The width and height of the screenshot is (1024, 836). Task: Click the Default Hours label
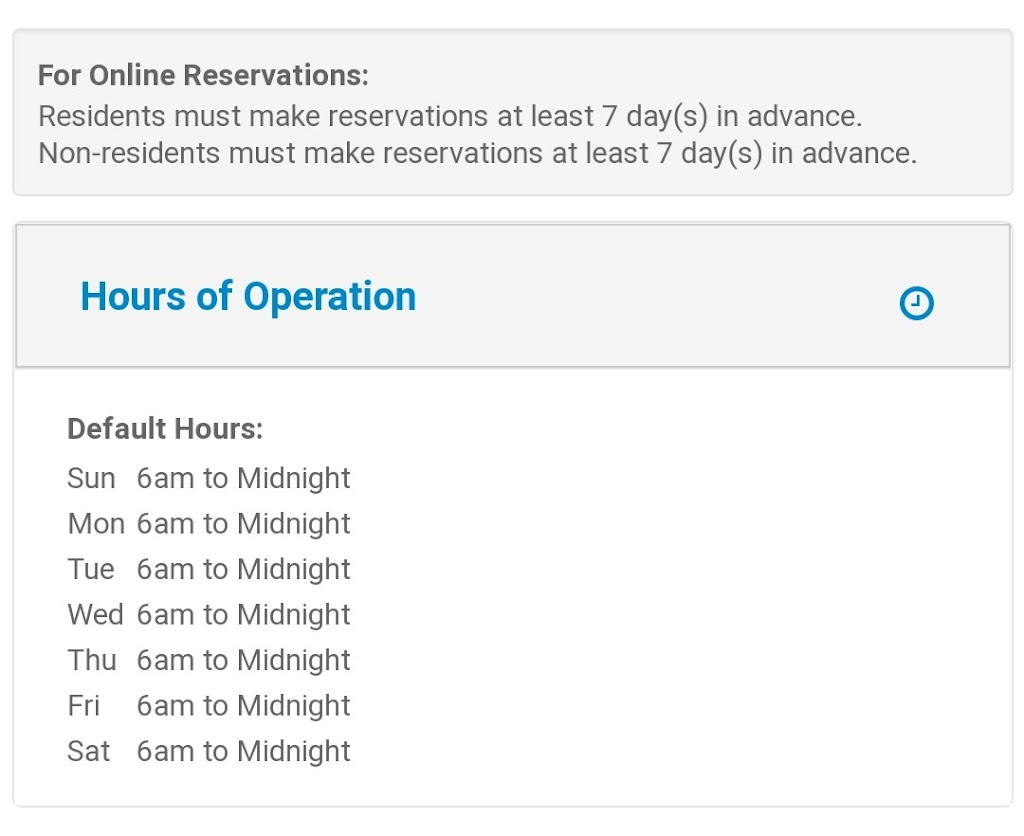[x=165, y=429]
